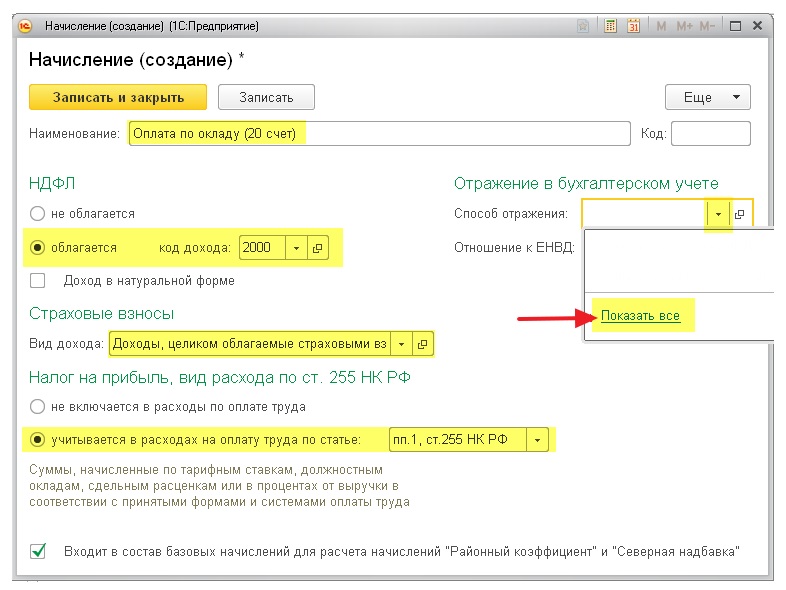Click the 'пп.1, ст.255 НК РФ' field
This screenshot has height=590, width=786.
(458, 440)
